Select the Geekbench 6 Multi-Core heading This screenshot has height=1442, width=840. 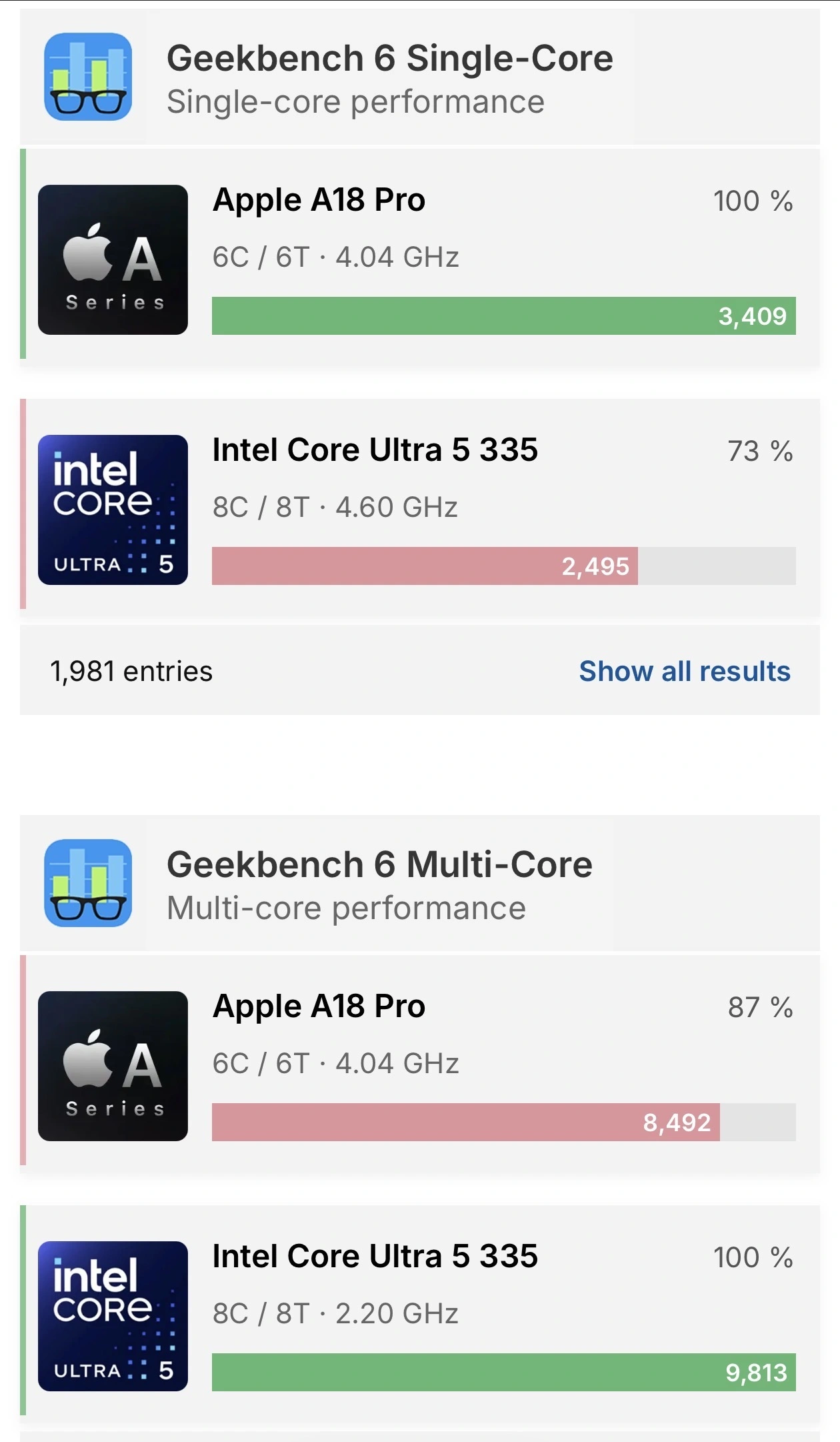(379, 865)
